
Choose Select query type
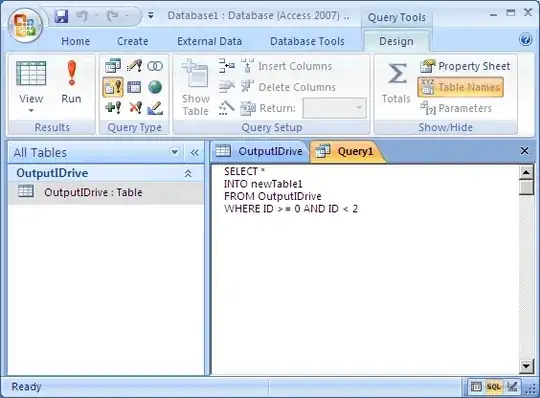(x=113, y=66)
